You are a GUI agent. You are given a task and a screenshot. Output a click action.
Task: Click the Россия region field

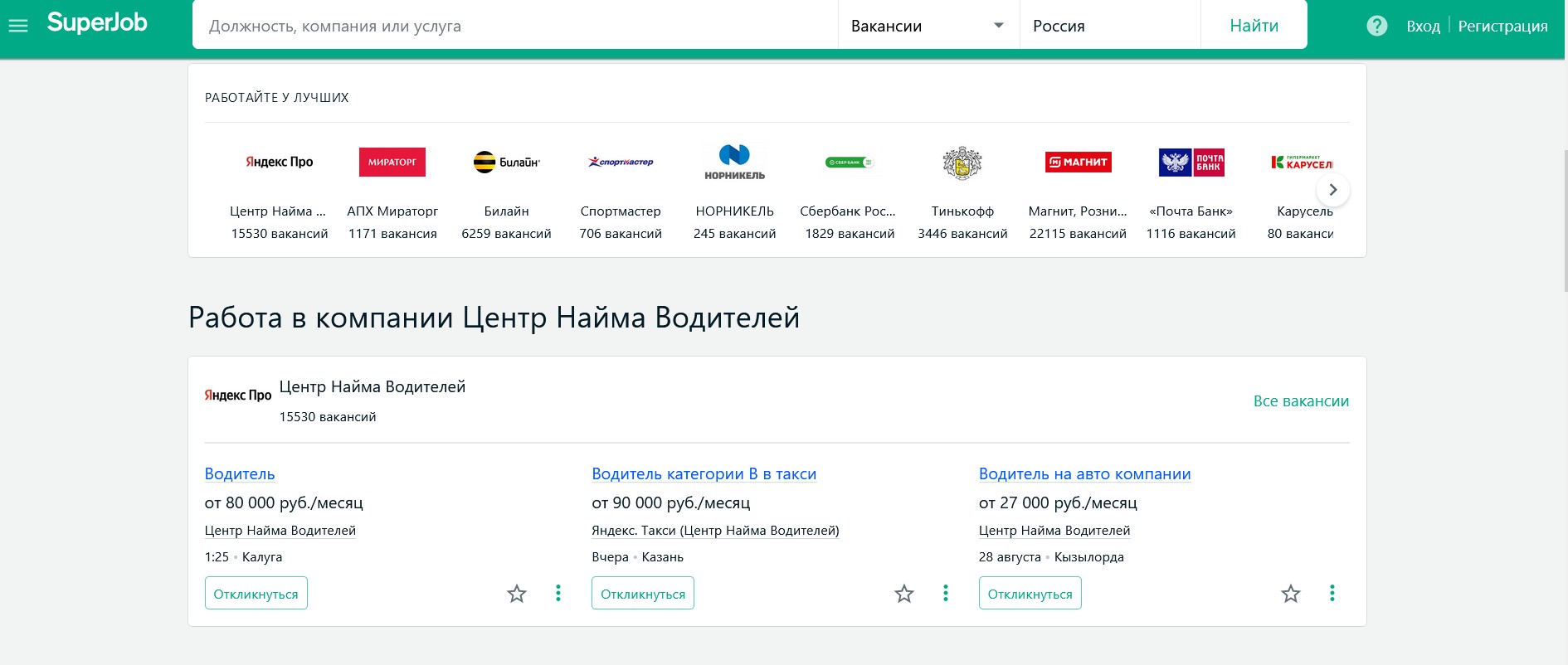pyautogui.click(x=1110, y=26)
